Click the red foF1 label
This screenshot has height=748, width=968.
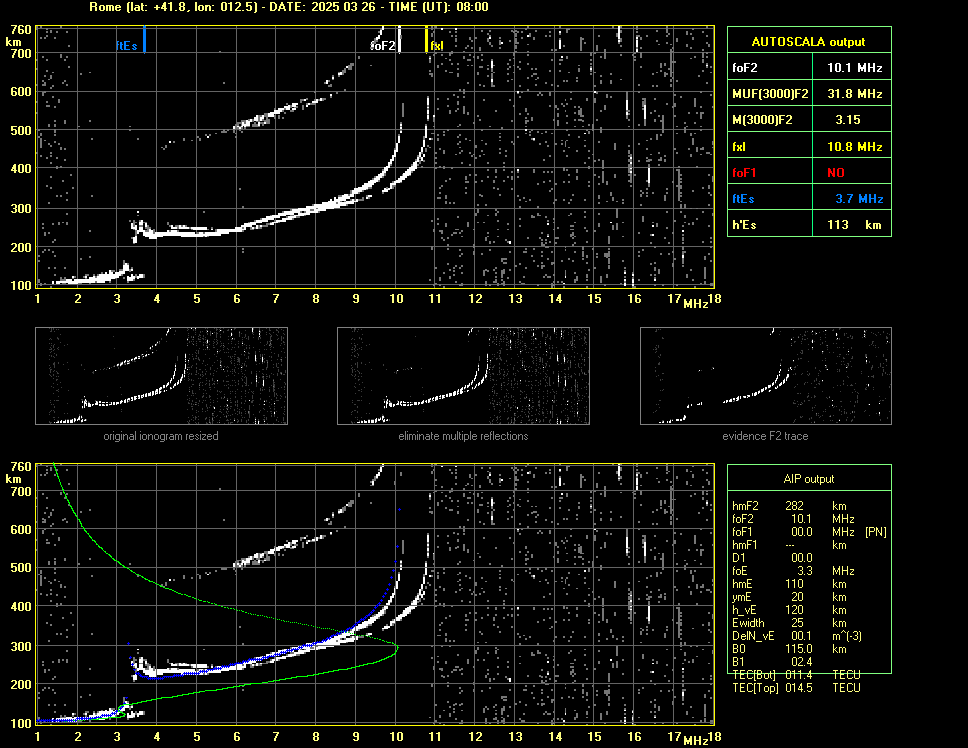743,173
